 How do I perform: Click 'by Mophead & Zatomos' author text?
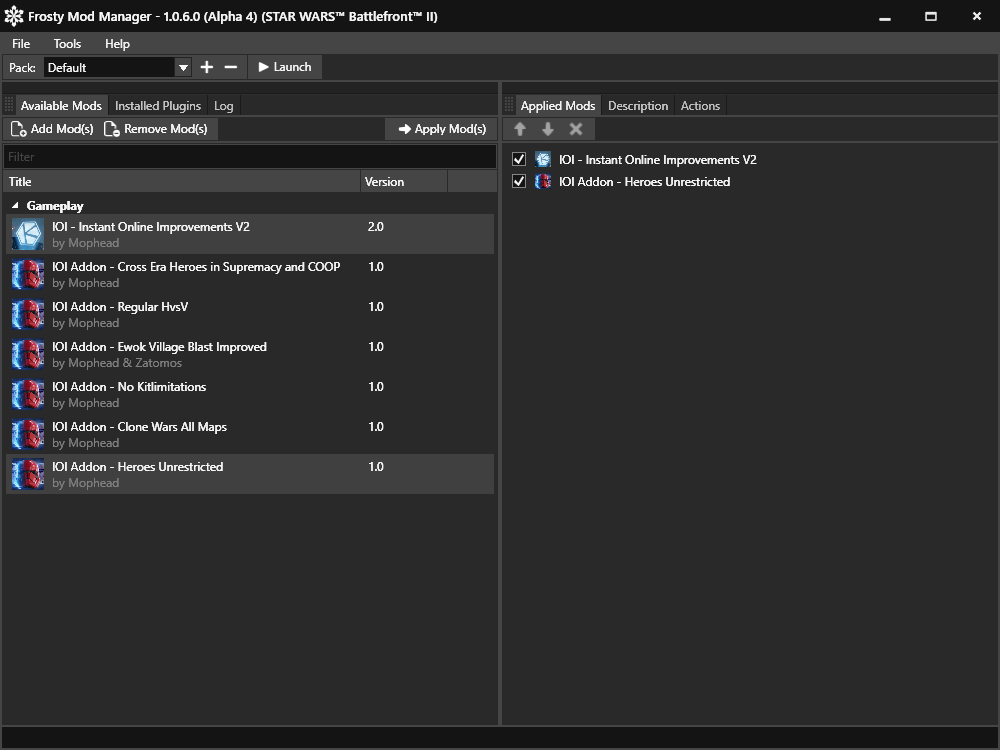coord(117,363)
